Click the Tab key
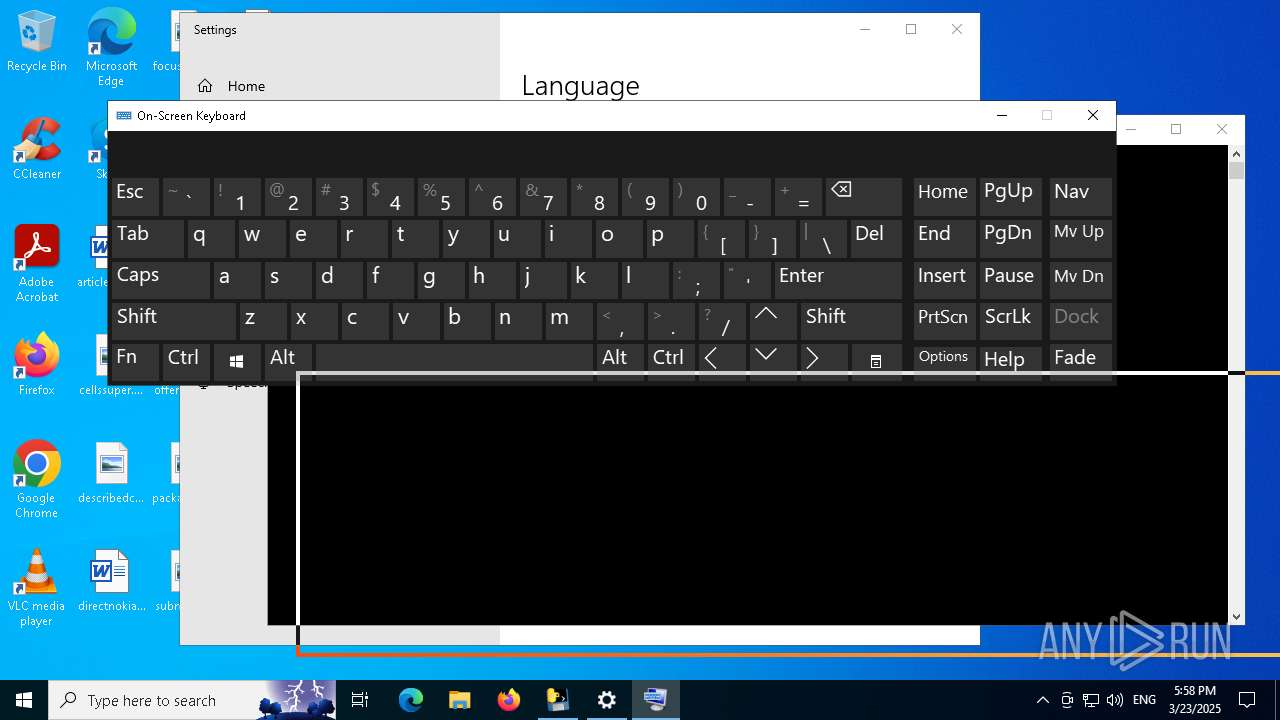1280x720 pixels. coord(147,238)
